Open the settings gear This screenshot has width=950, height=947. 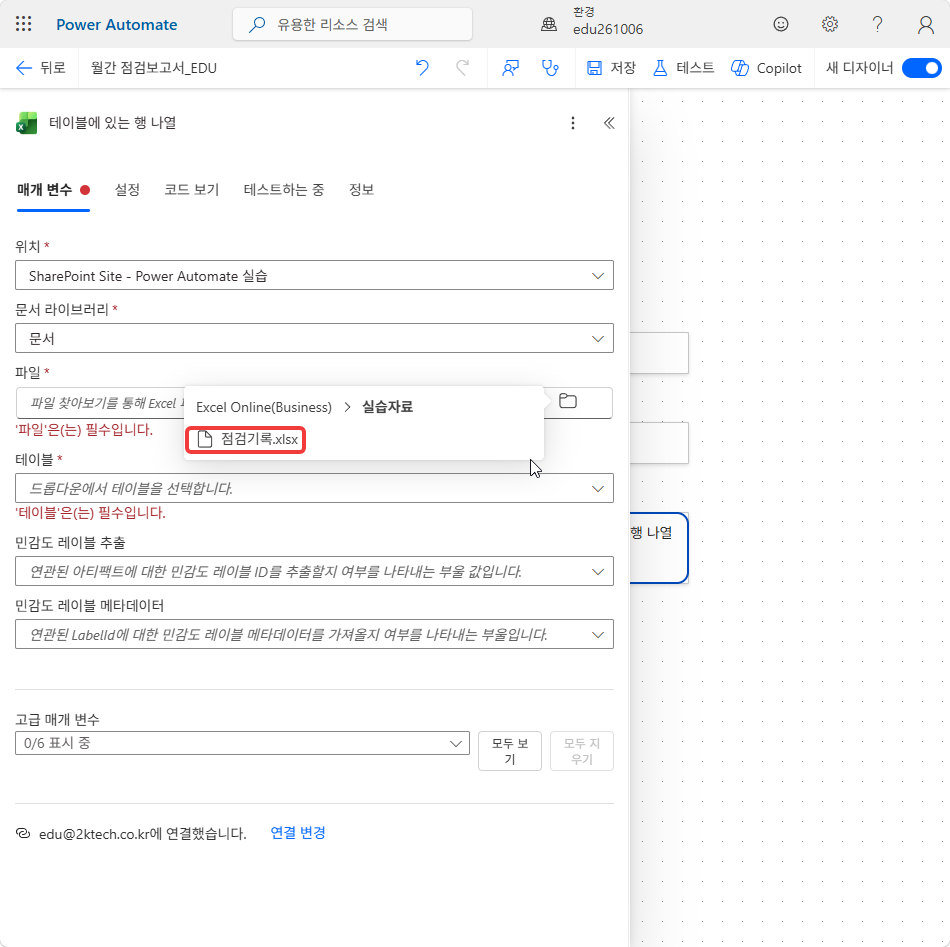pos(829,24)
